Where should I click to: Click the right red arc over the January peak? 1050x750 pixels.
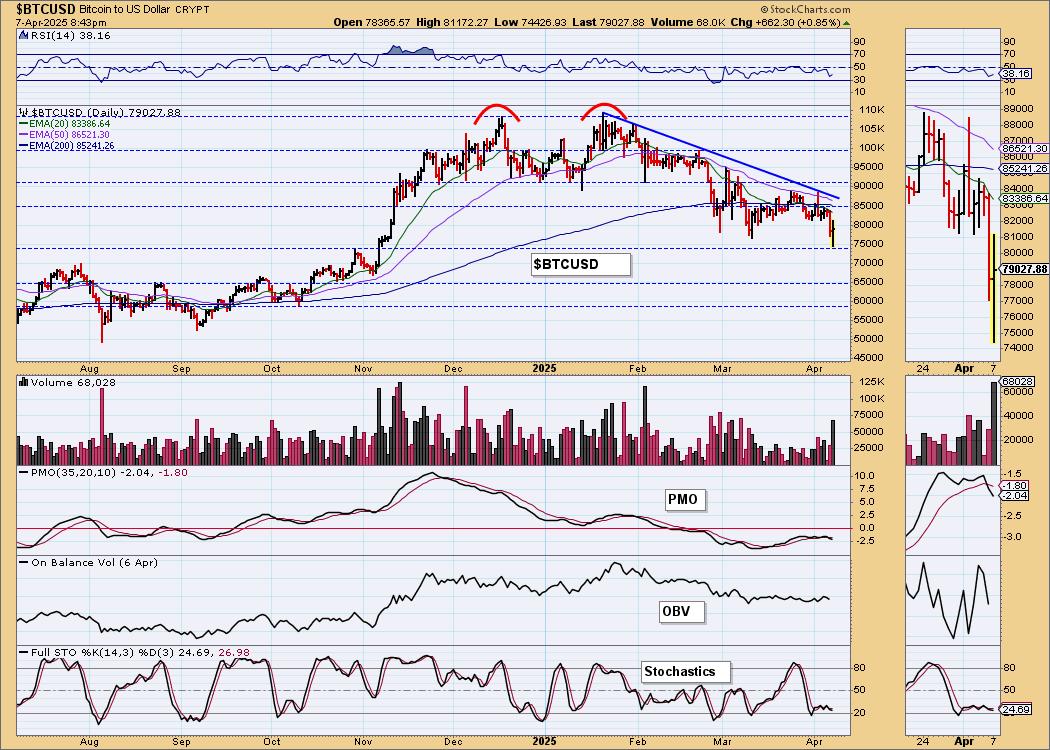click(x=604, y=111)
